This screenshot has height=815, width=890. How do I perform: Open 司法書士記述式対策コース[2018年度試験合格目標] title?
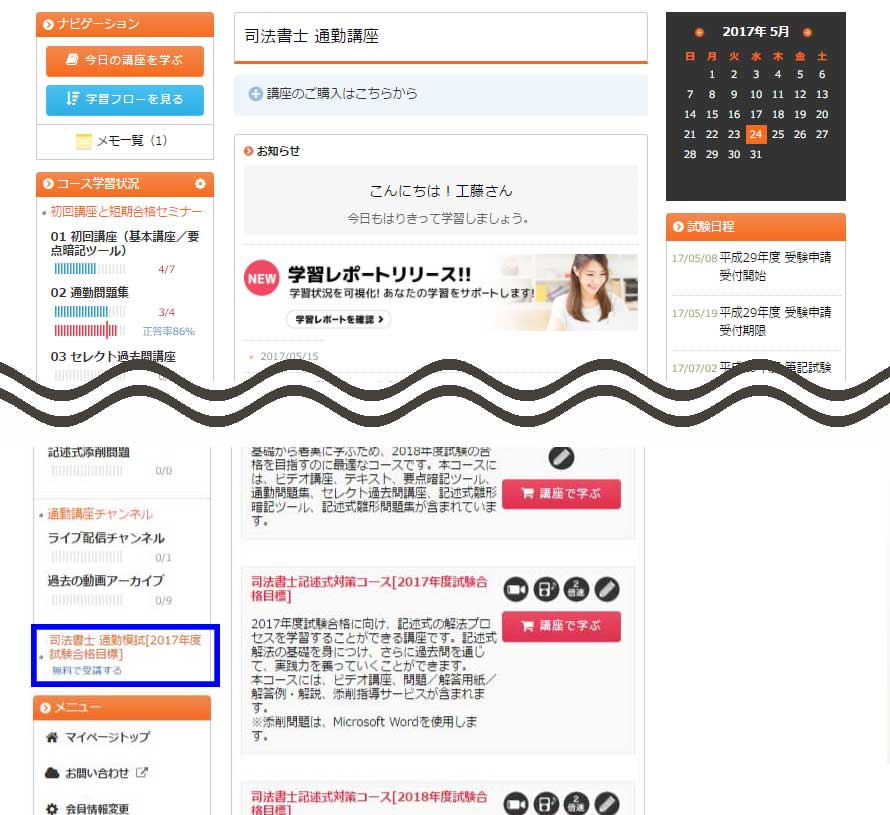[369, 803]
